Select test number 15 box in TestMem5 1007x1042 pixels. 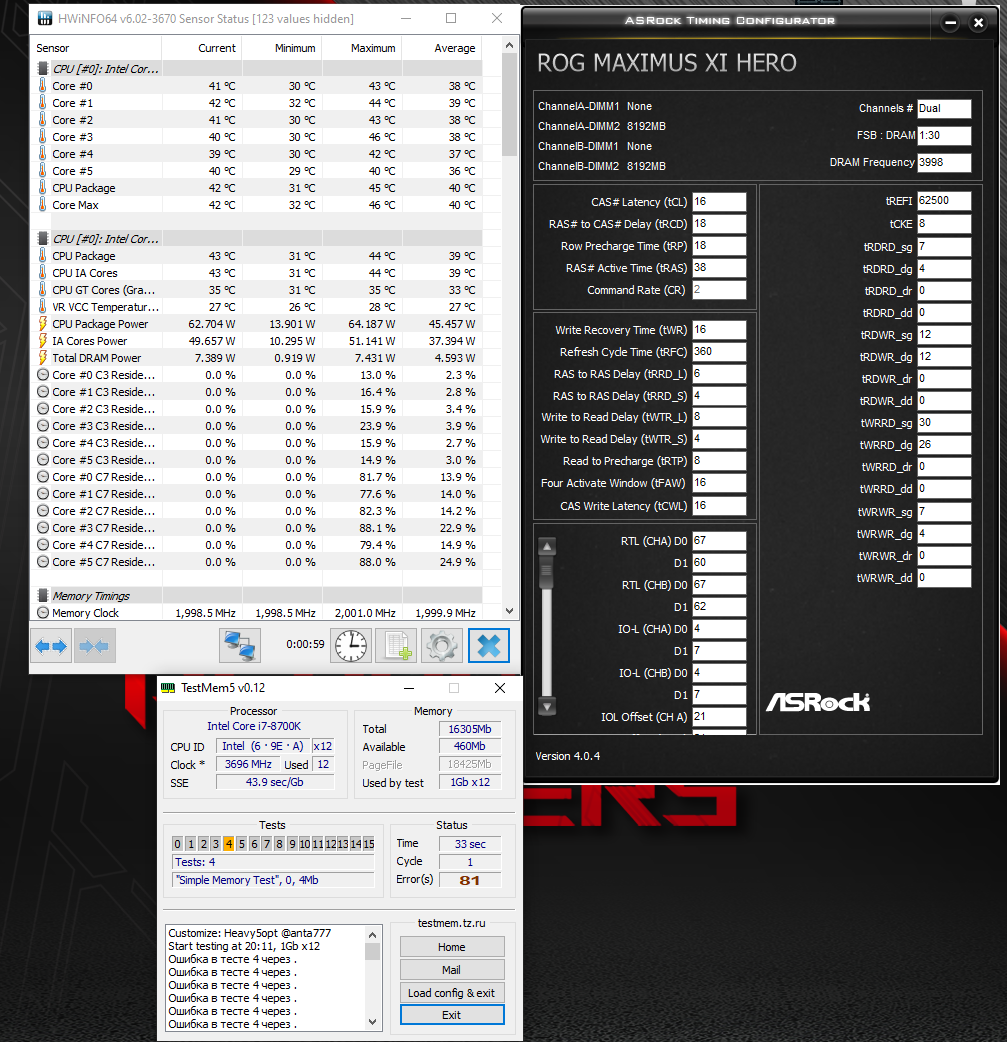[369, 844]
